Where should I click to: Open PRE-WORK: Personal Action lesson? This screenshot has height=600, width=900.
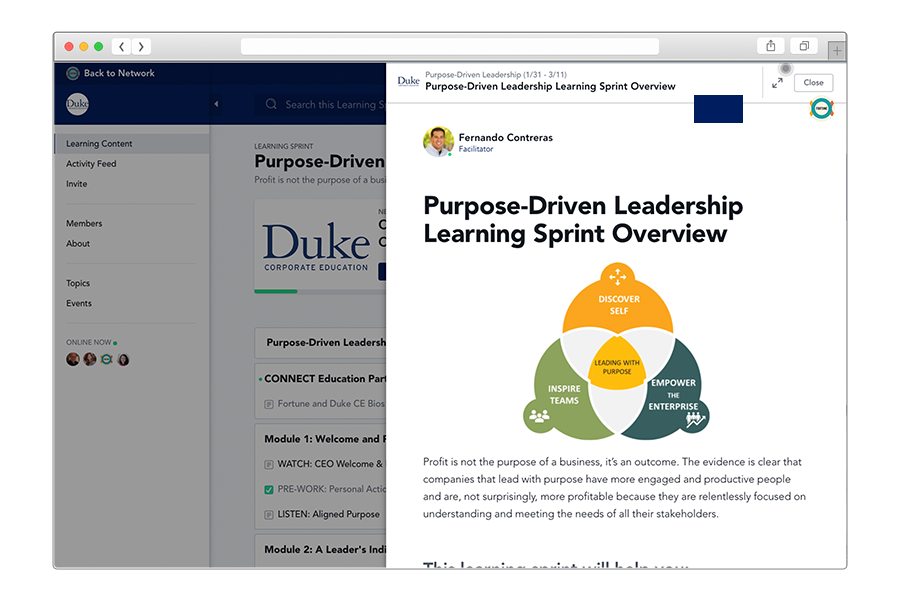pos(332,489)
